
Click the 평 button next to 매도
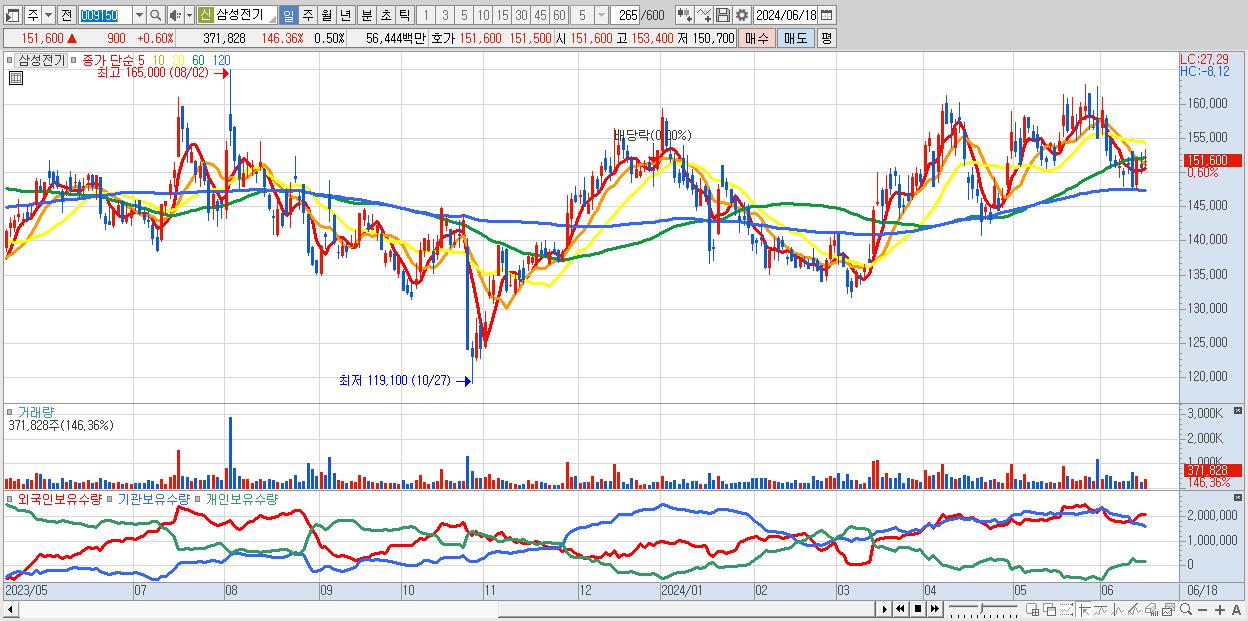point(826,38)
